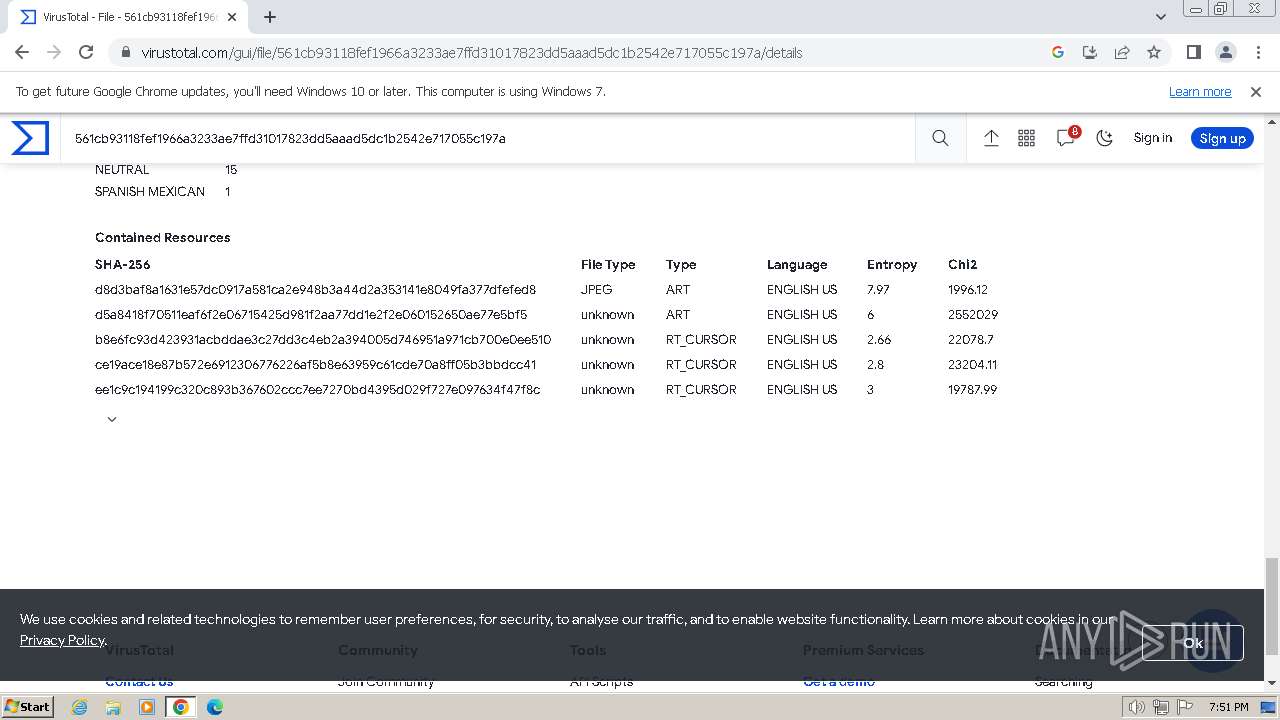Open the Chrome side panel icon
The height and width of the screenshot is (720, 1280).
coord(1193,53)
